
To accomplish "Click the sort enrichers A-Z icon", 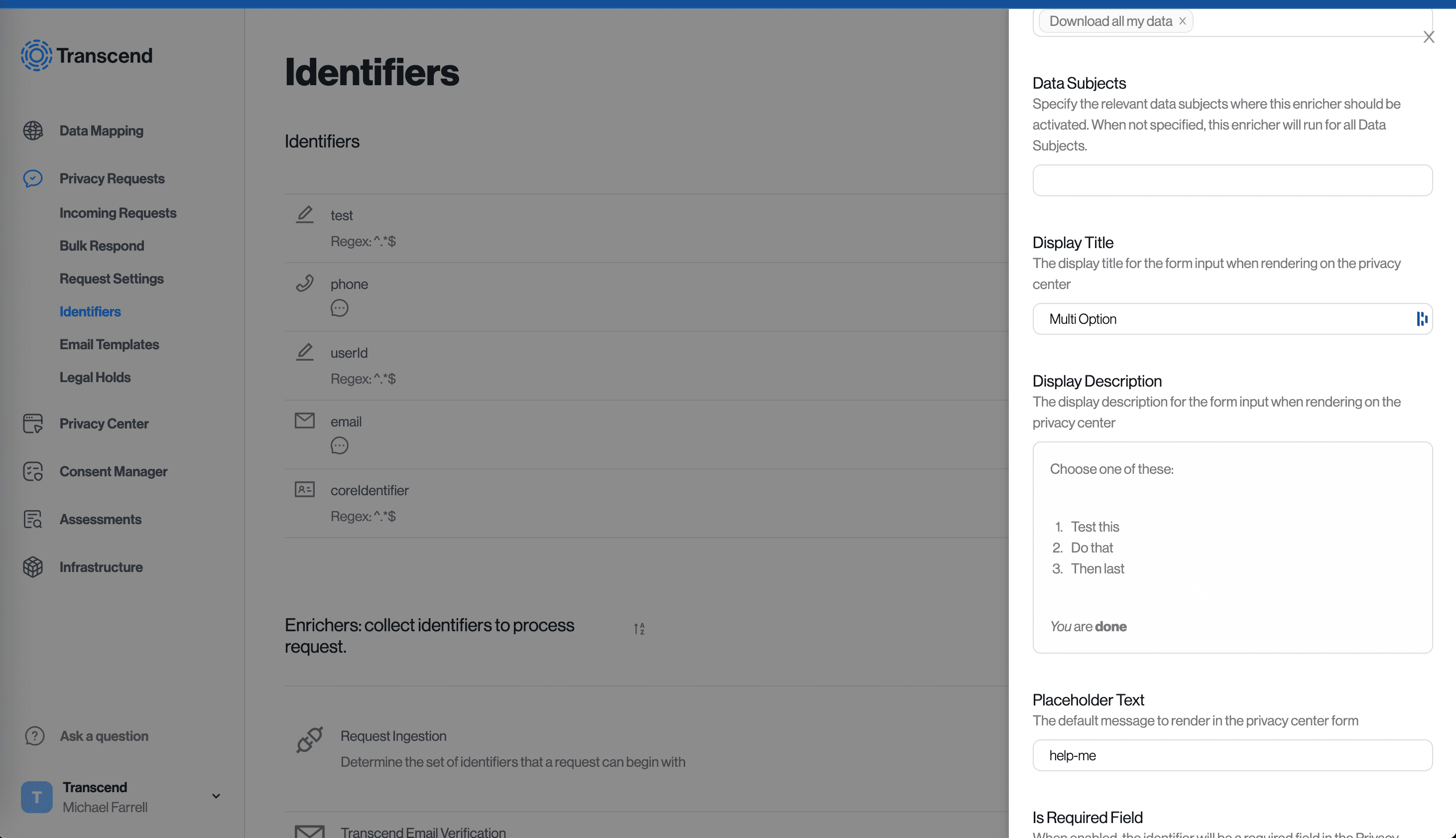I will [639, 629].
